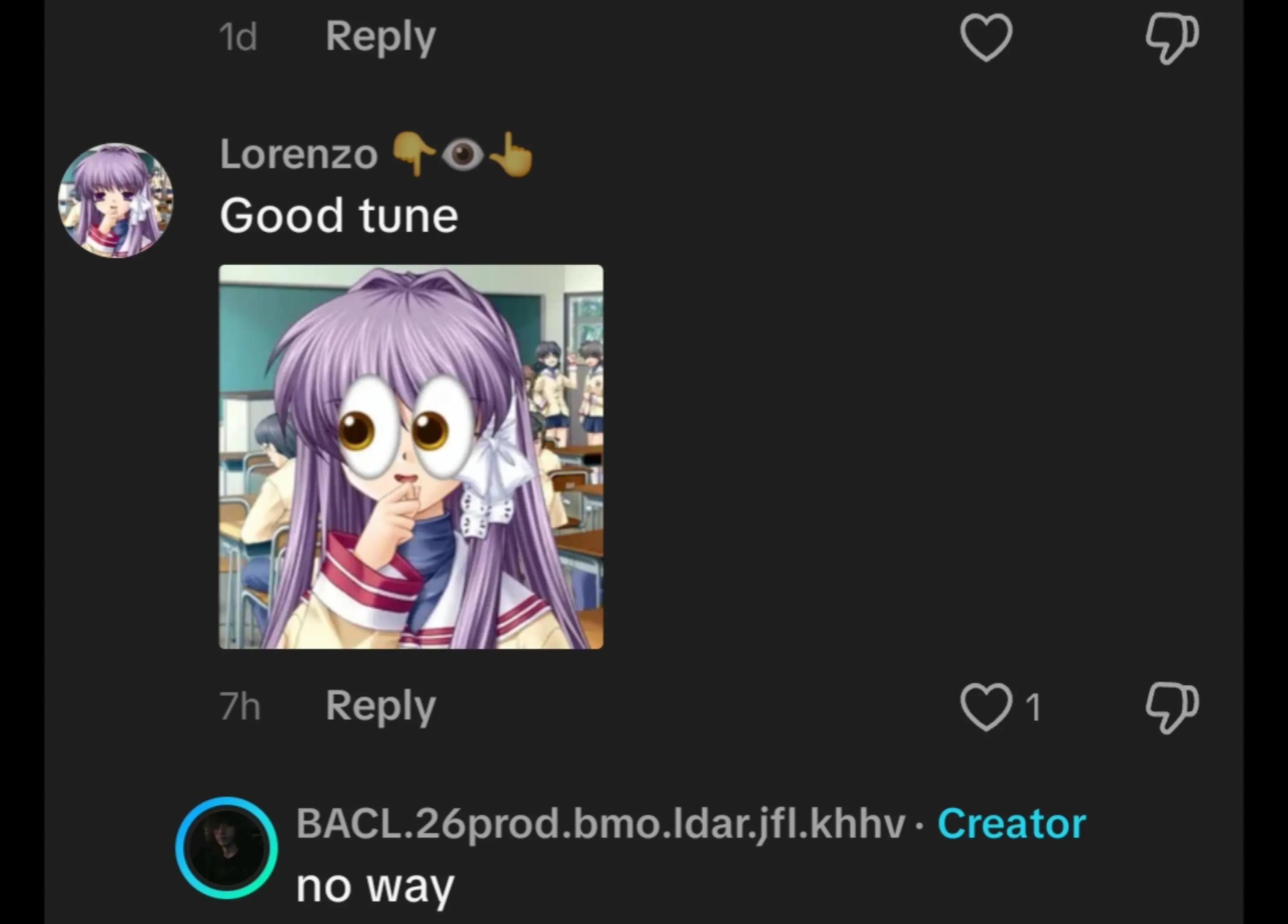The width and height of the screenshot is (1288, 924).
Task: Open the creator's ringed profile avatar
Action: click(x=227, y=847)
